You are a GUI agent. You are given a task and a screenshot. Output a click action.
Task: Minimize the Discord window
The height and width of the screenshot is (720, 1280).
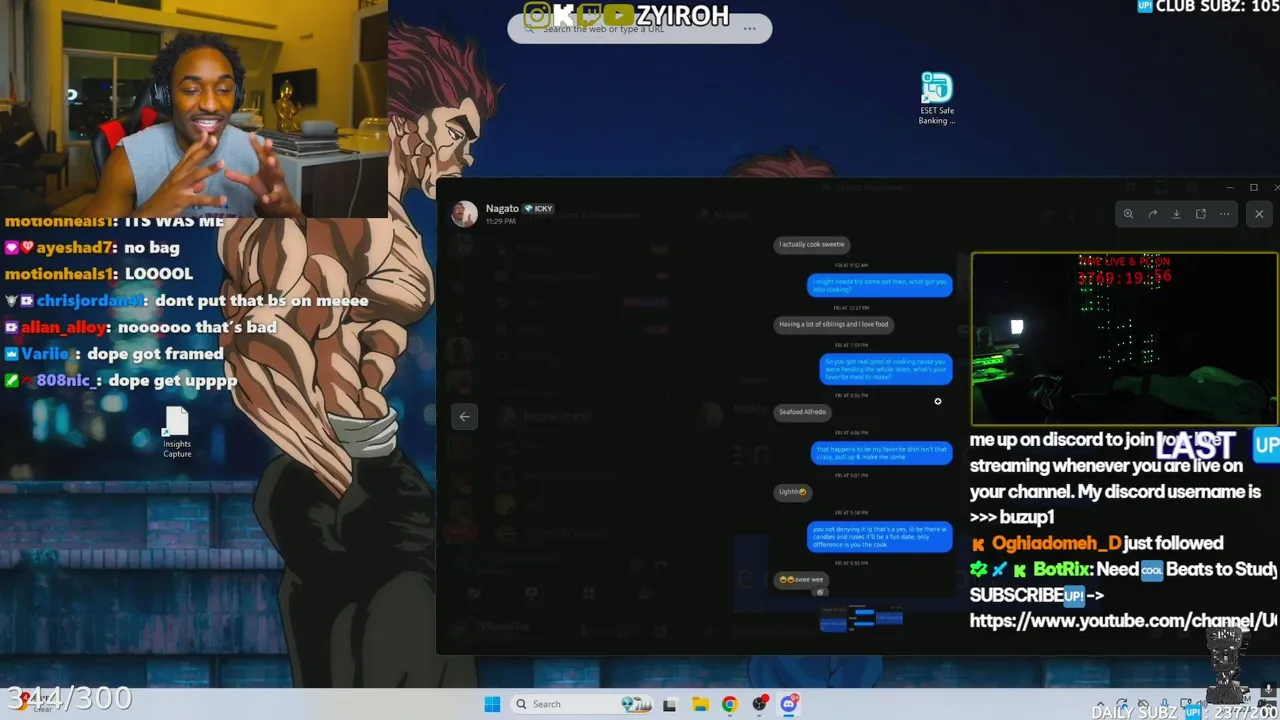coord(1229,187)
